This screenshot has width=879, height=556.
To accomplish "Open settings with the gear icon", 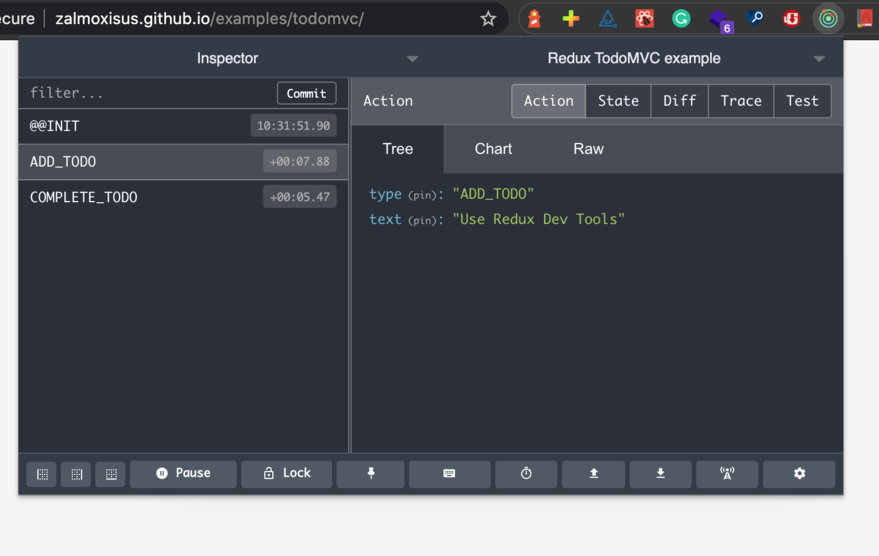I will (799, 474).
